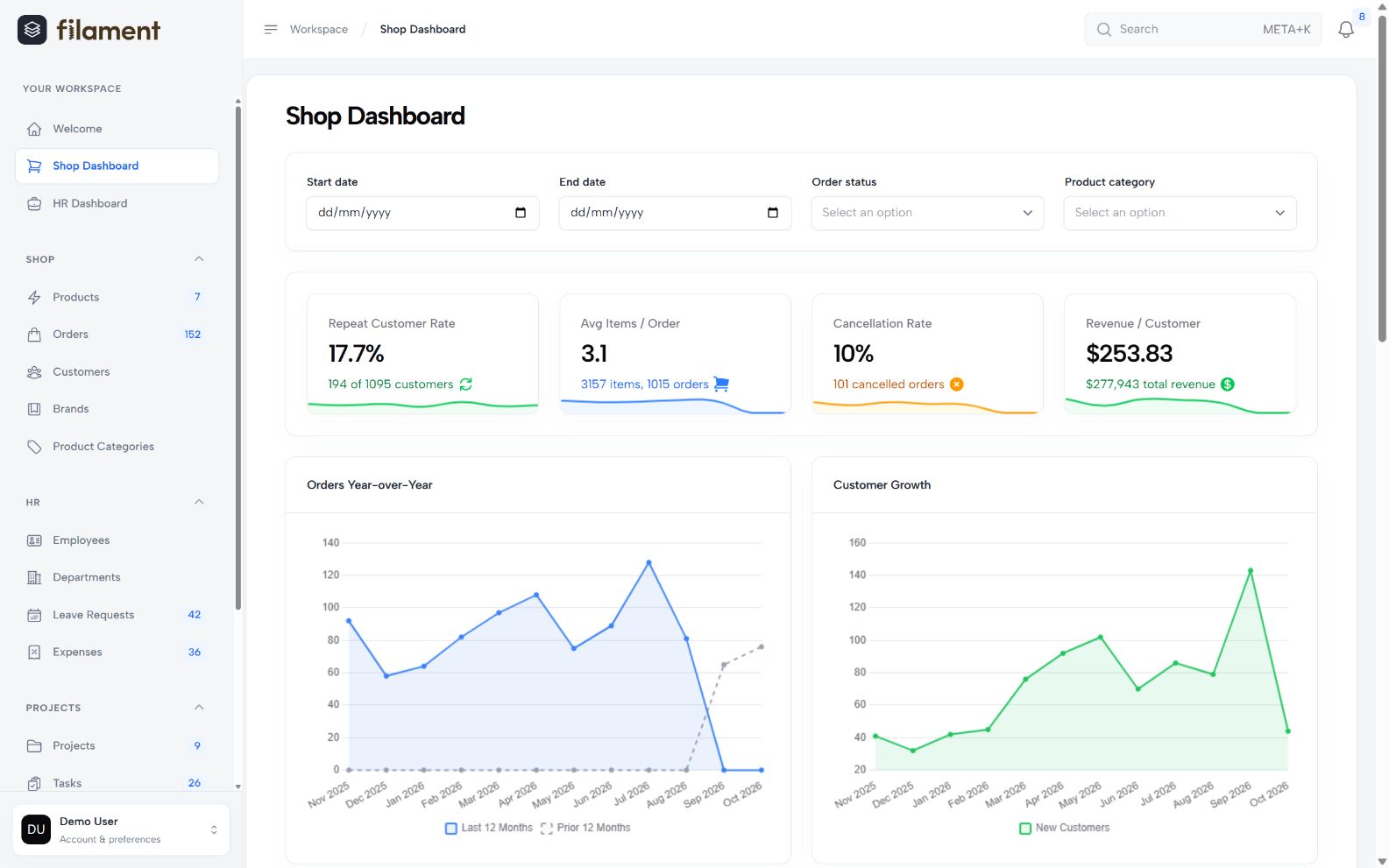Go to the Welcome page
Viewport: 1389px width, 868px height.
[117, 129]
